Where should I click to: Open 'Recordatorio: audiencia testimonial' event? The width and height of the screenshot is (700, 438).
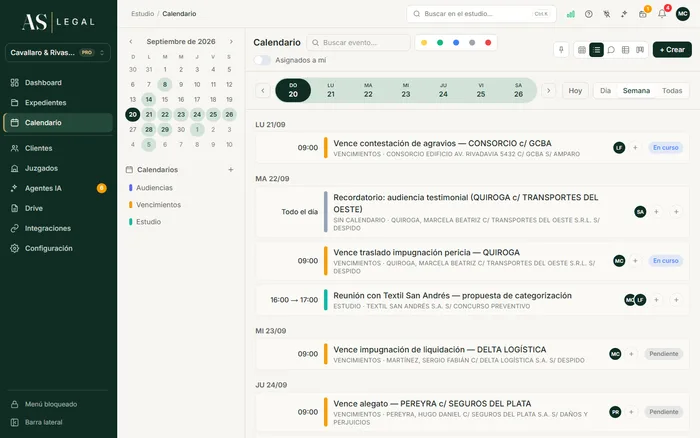pyautogui.click(x=472, y=212)
